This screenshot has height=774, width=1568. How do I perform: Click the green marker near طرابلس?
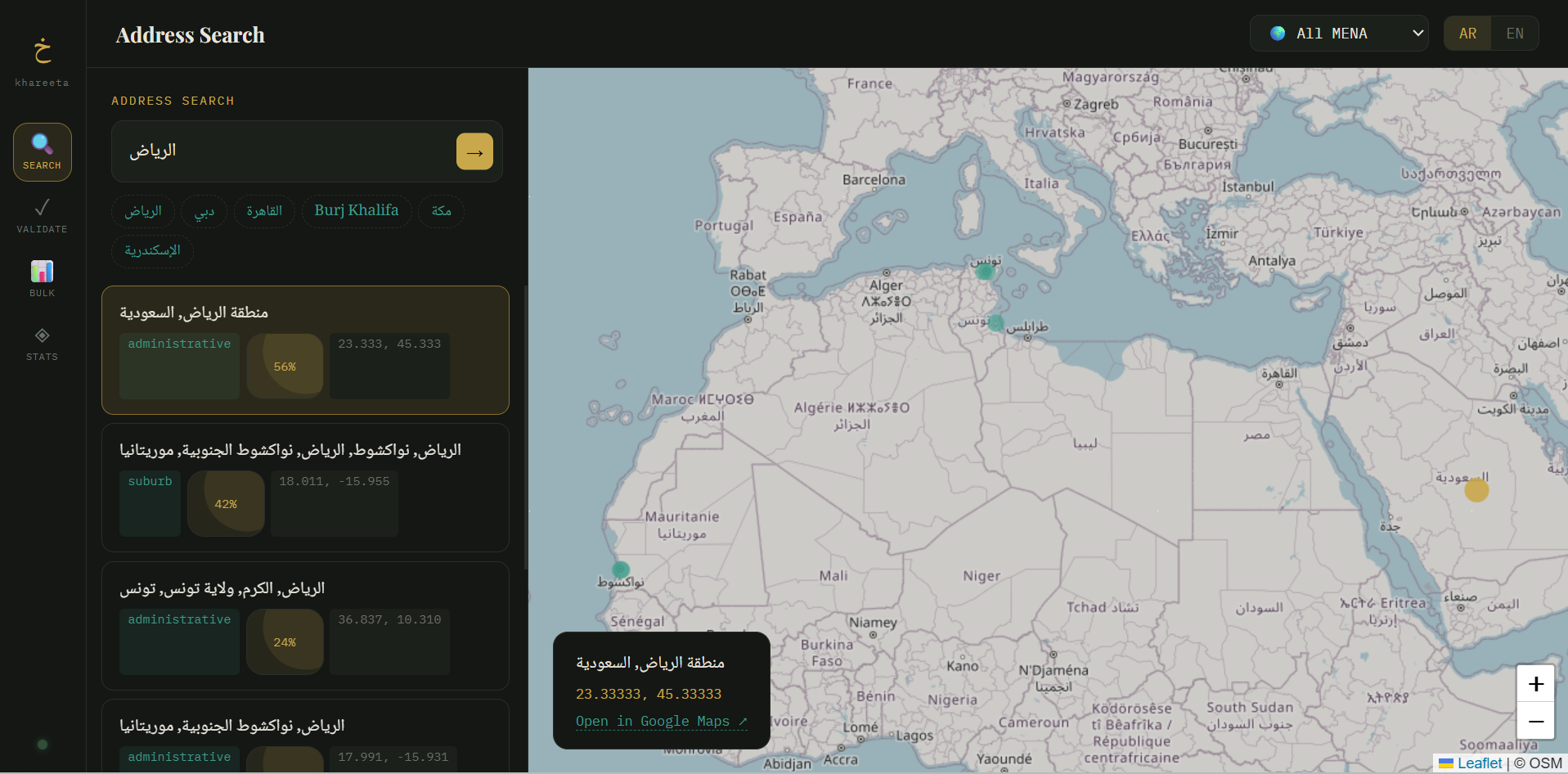[995, 322]
